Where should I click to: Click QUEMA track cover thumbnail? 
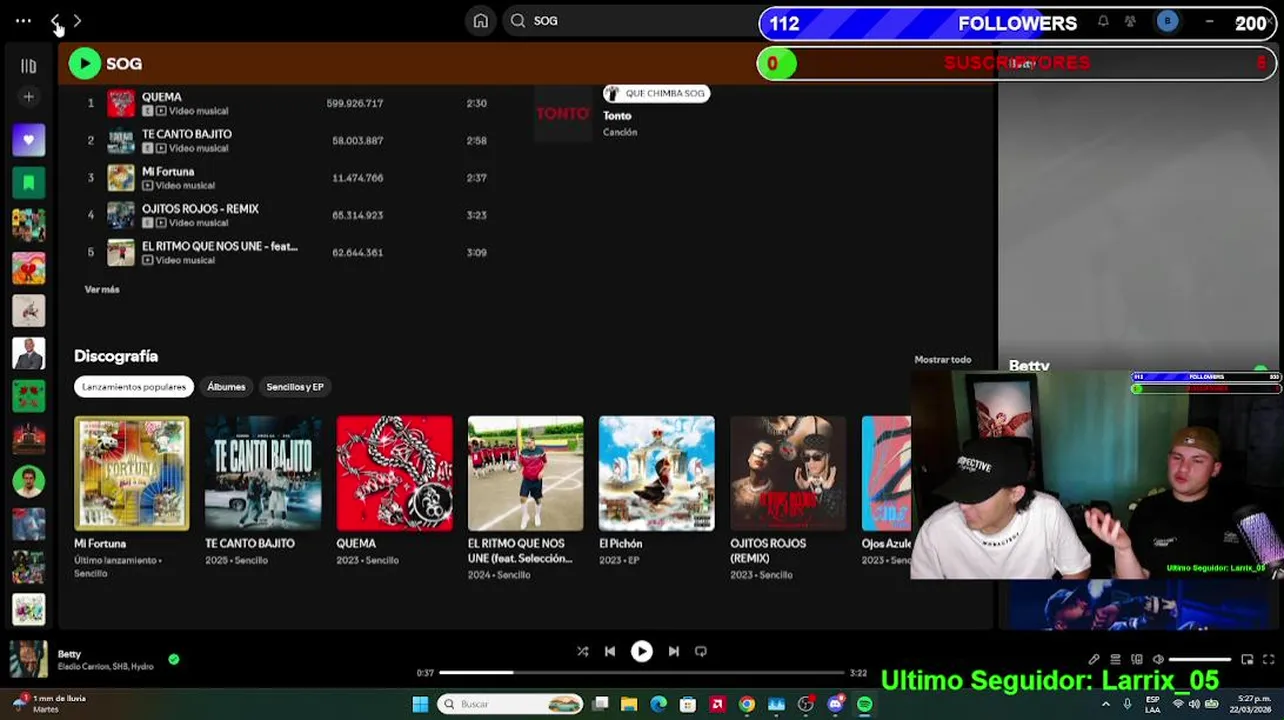pos(121,103)
